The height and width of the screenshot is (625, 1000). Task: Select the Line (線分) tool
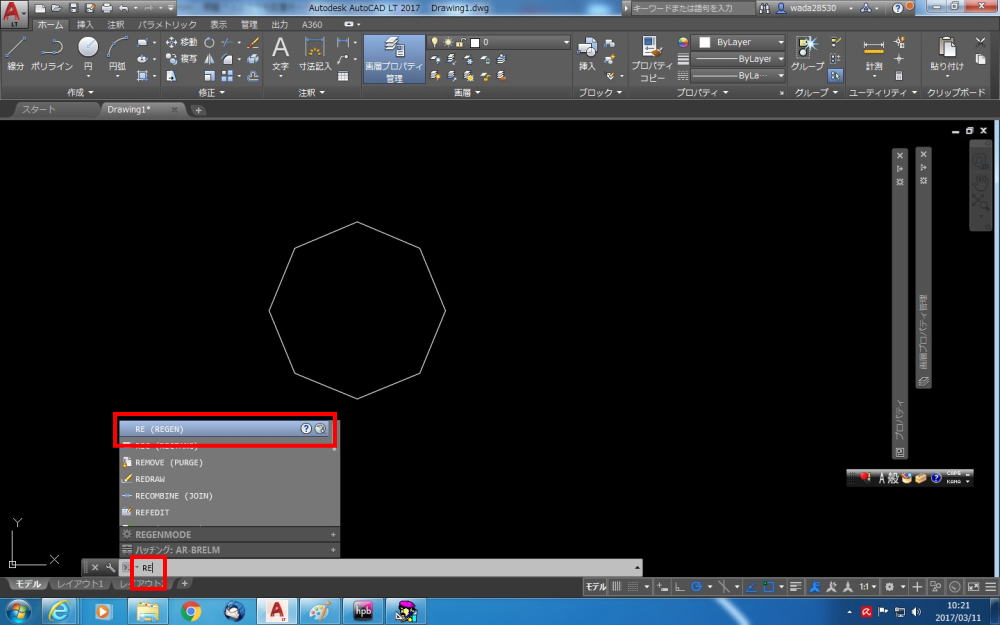tap(15, 54)
